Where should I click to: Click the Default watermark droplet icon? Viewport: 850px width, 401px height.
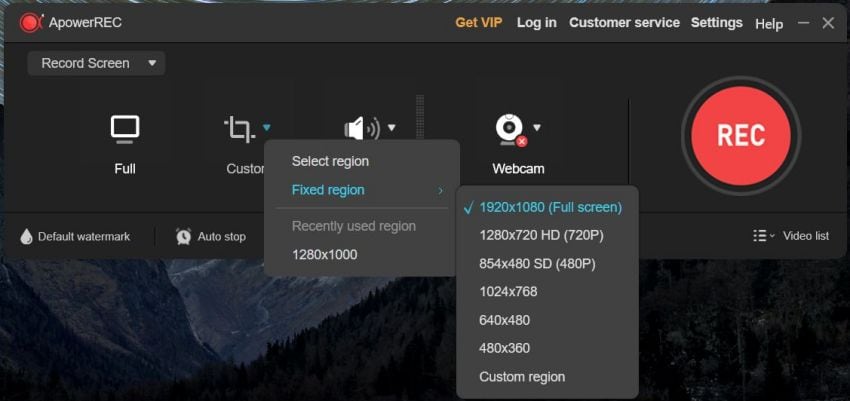coord(26,236)
